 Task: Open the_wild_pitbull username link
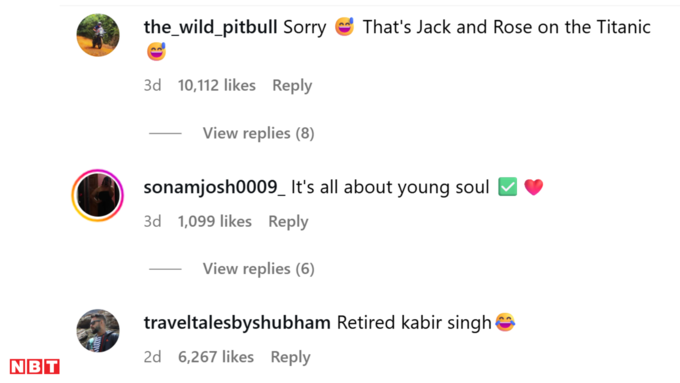[210, 27]
